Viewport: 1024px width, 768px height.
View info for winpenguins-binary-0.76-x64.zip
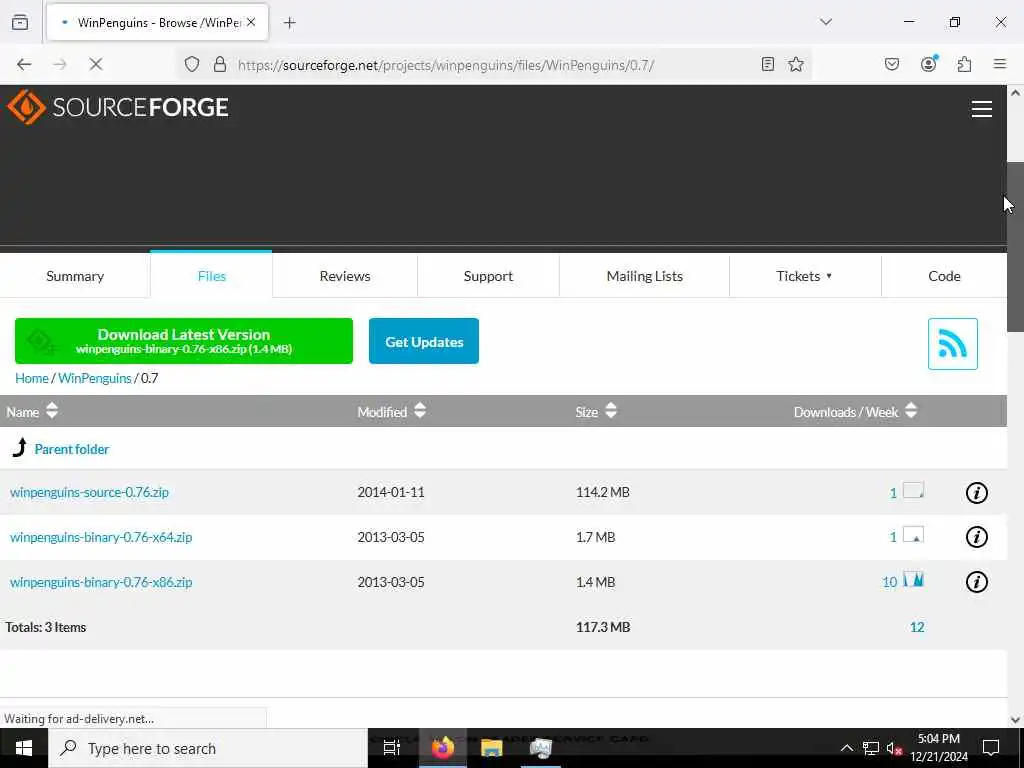tap(976, 537)
